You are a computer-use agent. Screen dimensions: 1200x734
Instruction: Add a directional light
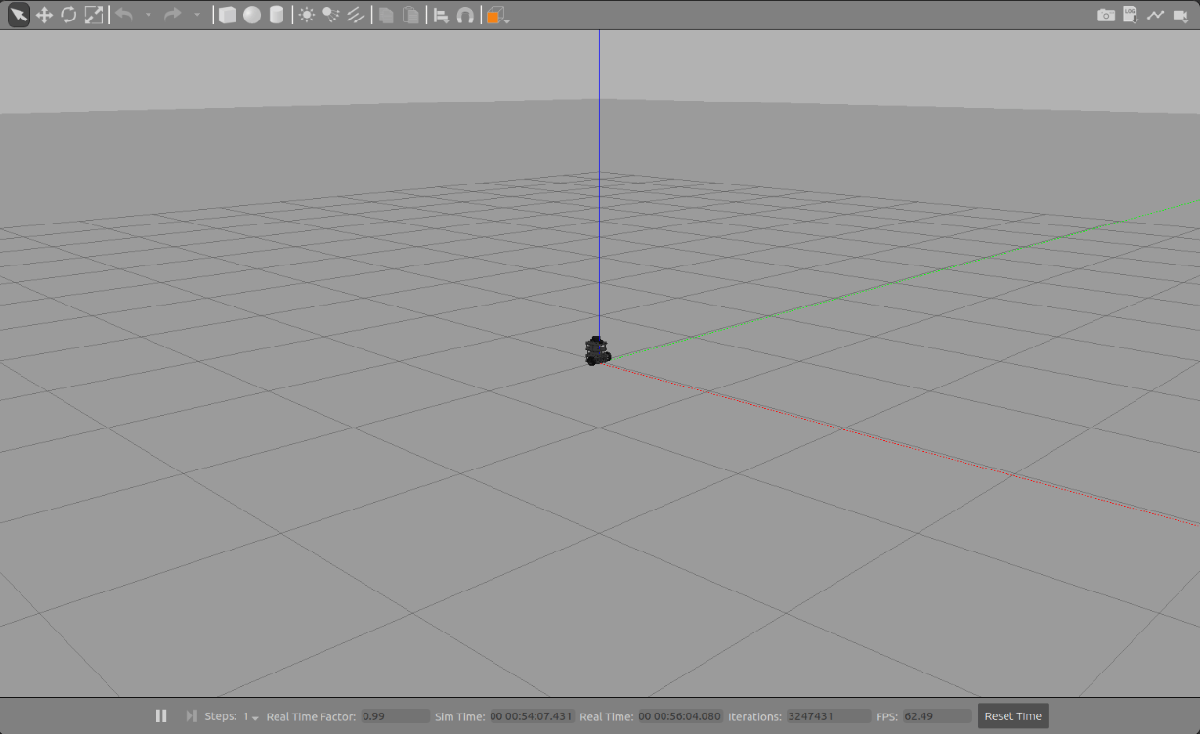pos(355,15)
